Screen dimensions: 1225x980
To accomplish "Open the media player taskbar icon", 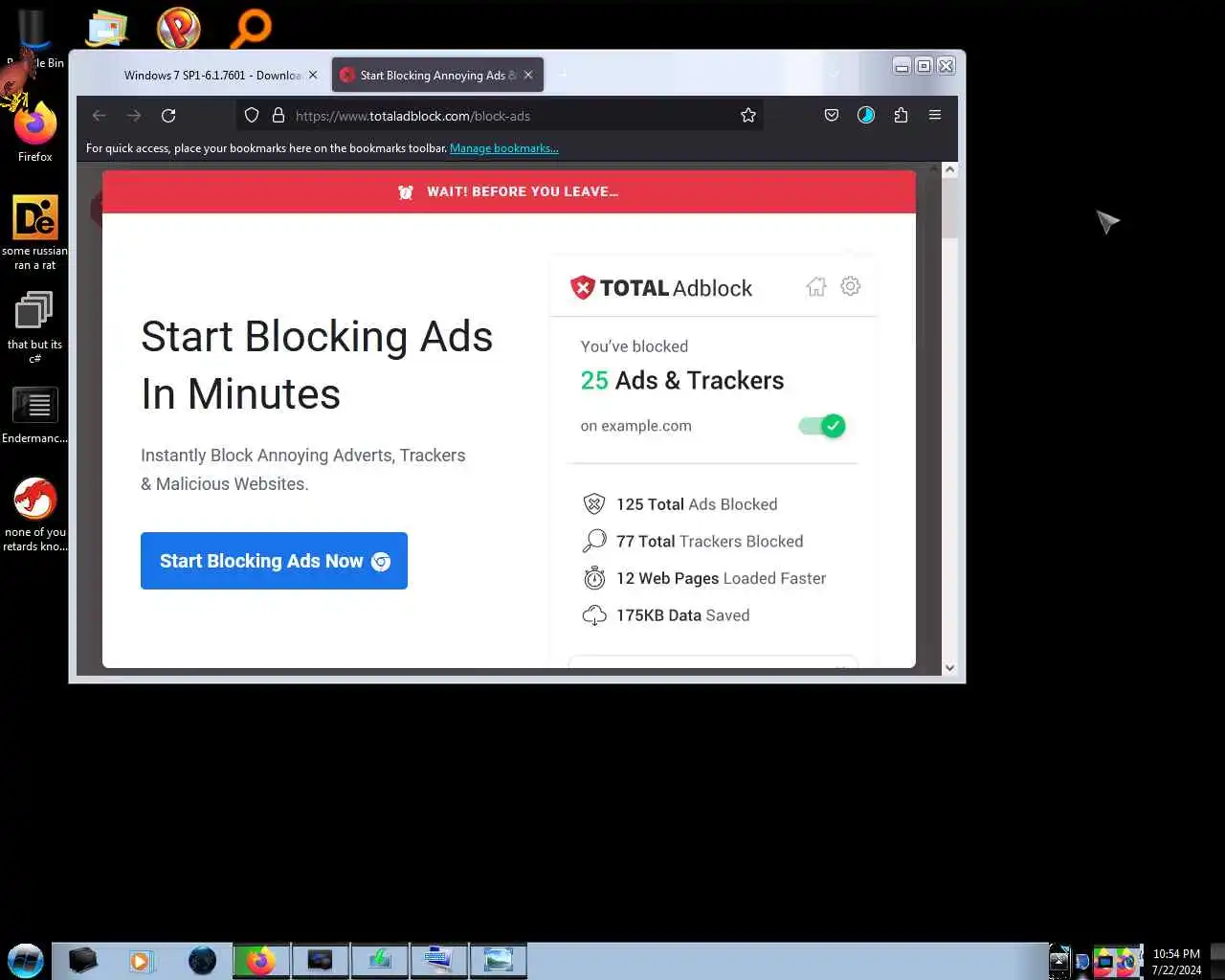I will click(x=142, y=960).
